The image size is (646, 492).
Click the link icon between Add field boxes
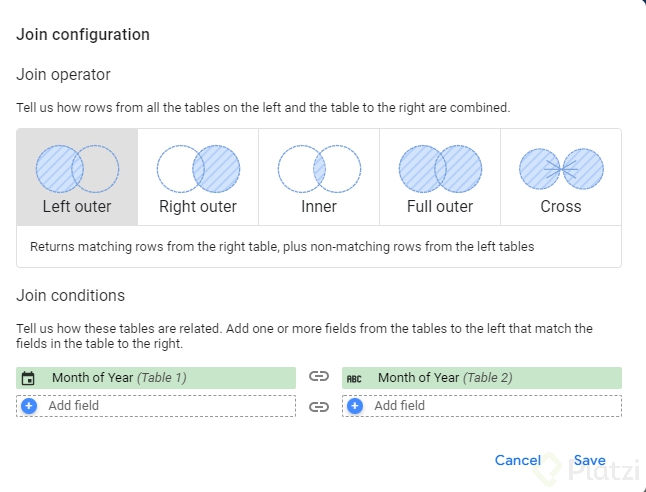tap(319, 406)
